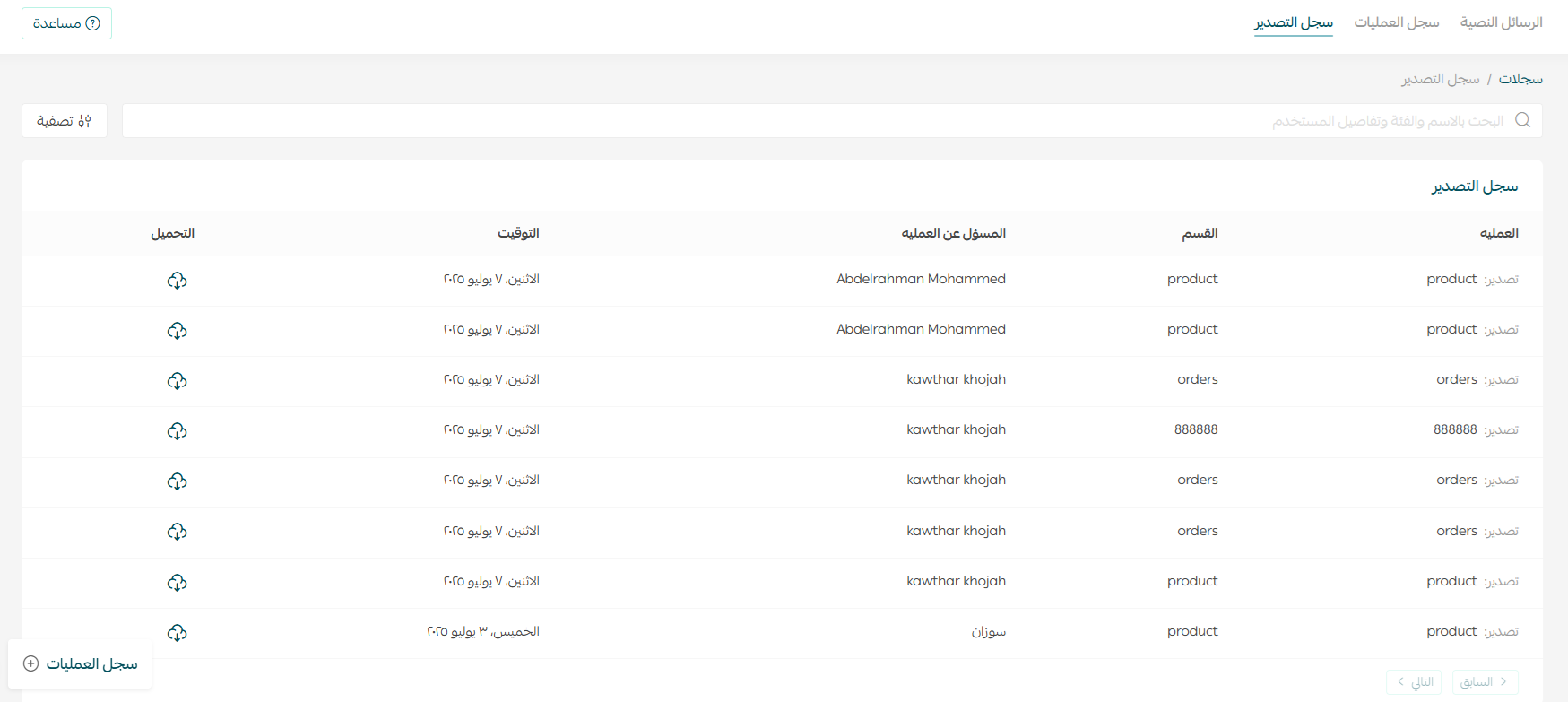
Task: Switch to the سجل العمليات tab
Action: coord(1396,22)
